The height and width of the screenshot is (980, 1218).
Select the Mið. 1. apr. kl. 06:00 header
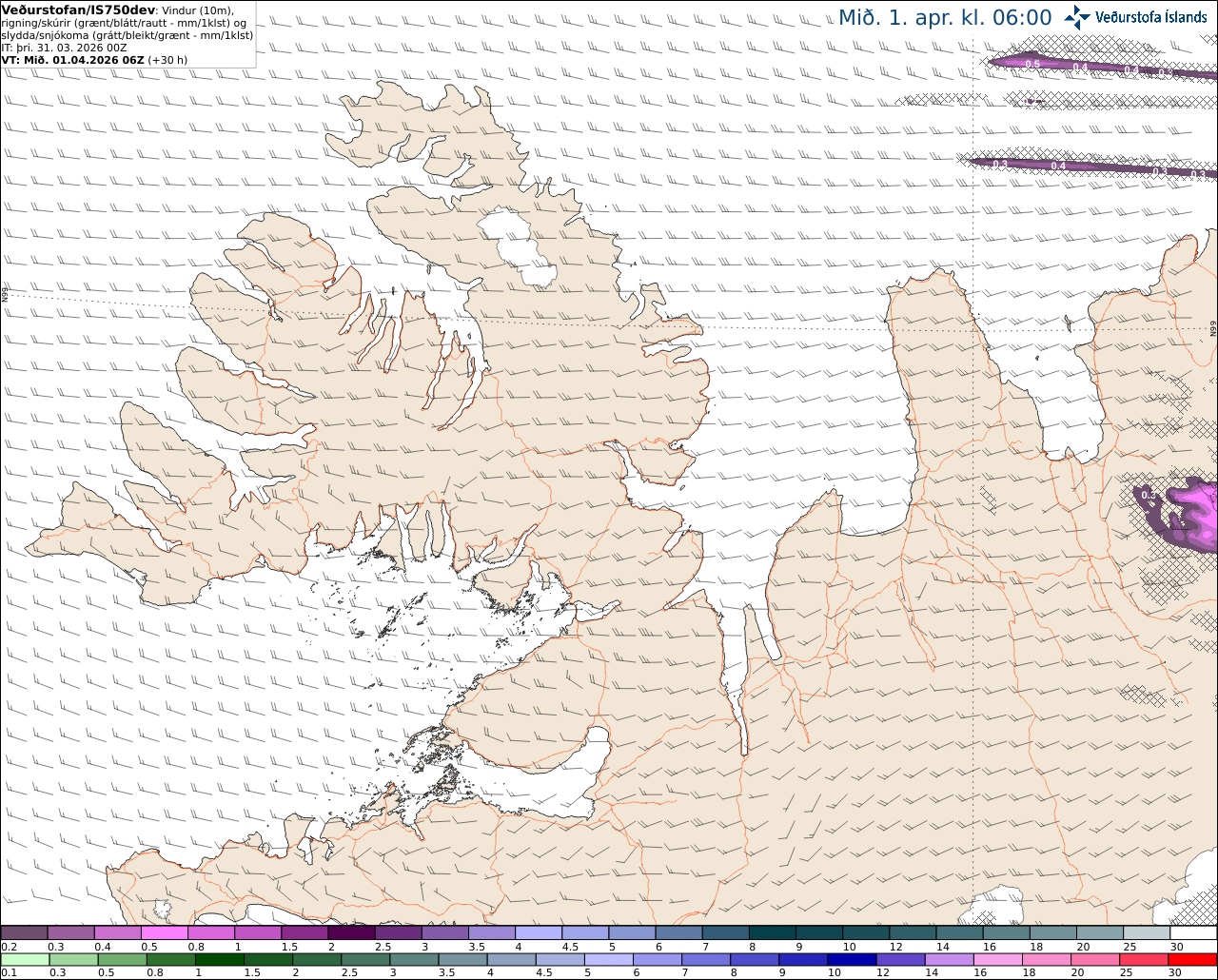click(945, 17)
